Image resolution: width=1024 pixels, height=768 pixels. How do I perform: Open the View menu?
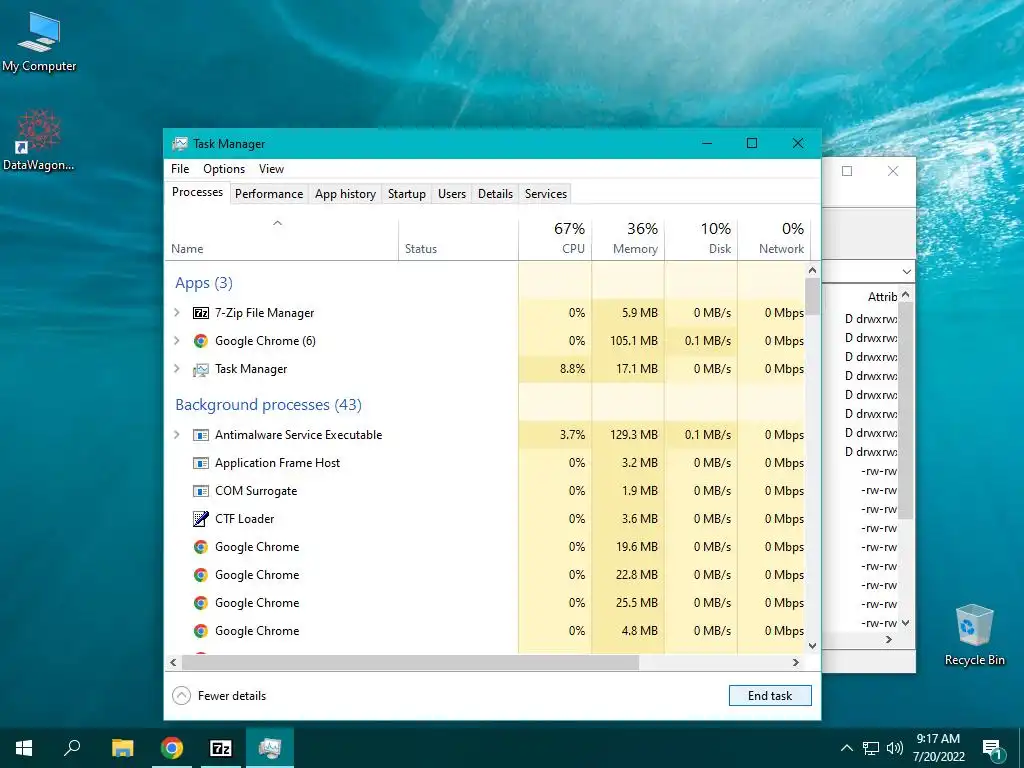[272, 169]
